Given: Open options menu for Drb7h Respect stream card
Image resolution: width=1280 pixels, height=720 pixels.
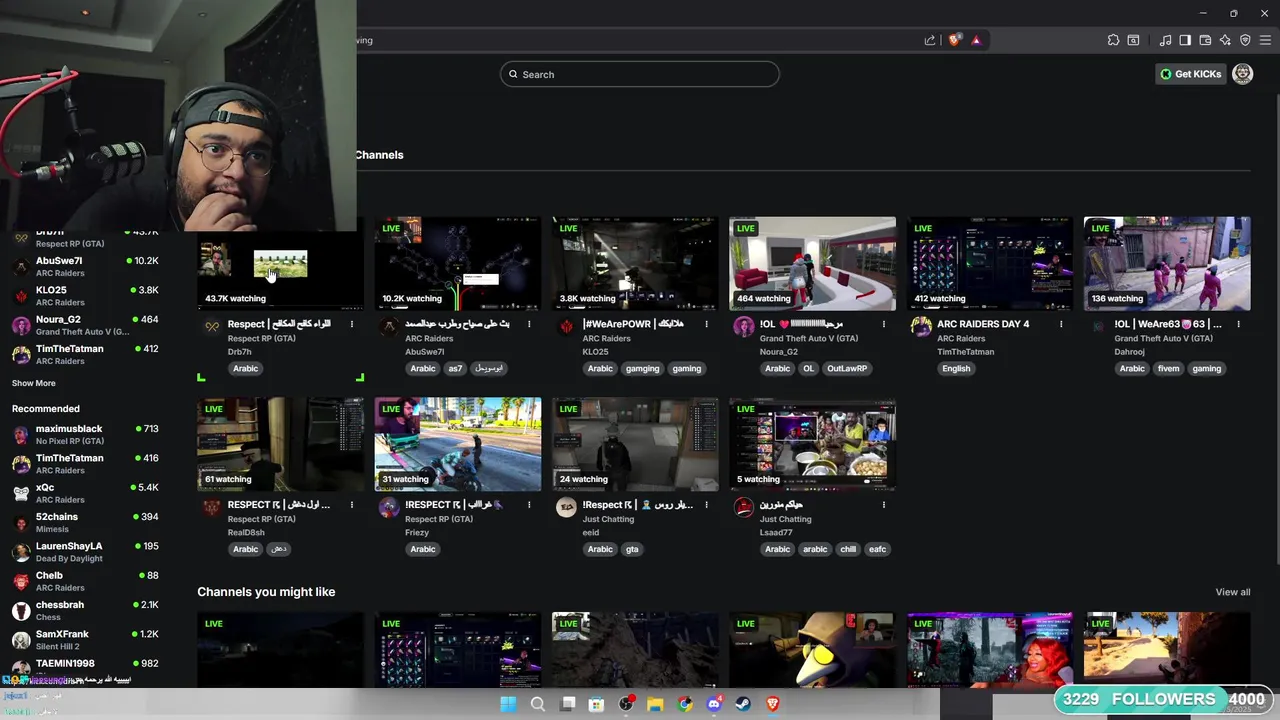Looking at the screenshot, I should [x=352, y=324].
